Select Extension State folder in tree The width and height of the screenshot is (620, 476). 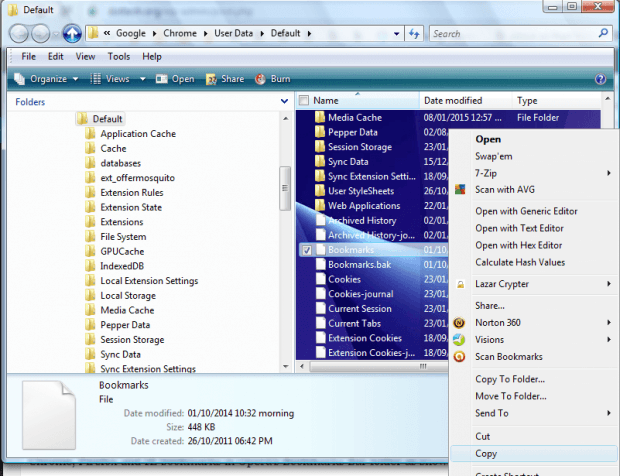(x=131, y=207)
